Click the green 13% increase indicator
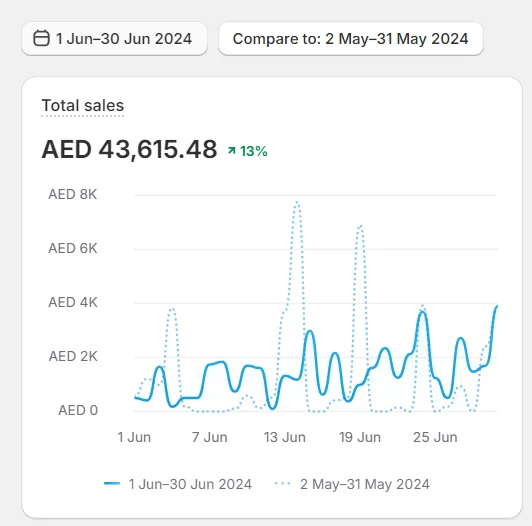532x526 pixels. click(248, 151)
